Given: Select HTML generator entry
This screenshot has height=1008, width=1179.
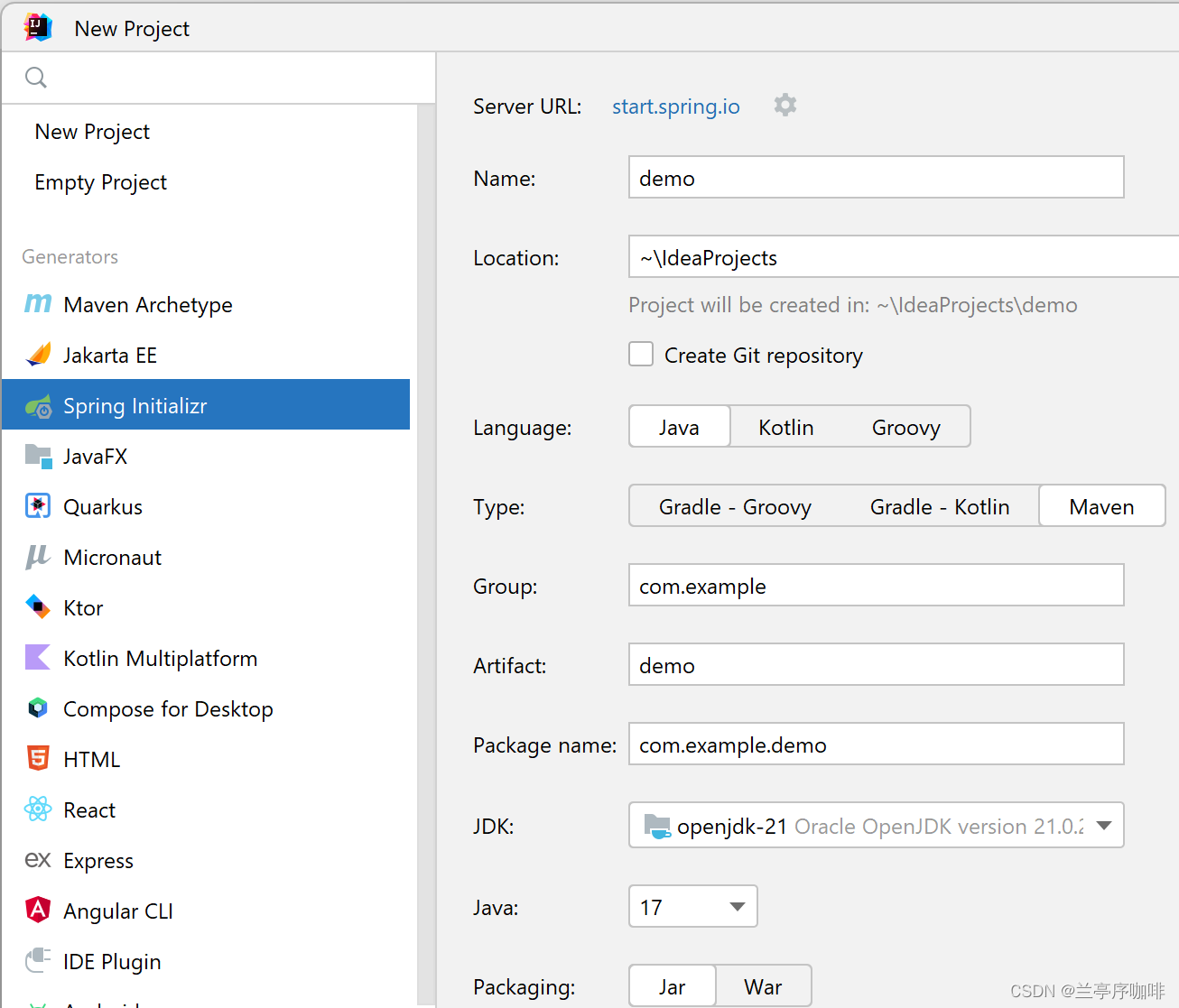Looking at the screenshot, I should click(x=206, y=760).
